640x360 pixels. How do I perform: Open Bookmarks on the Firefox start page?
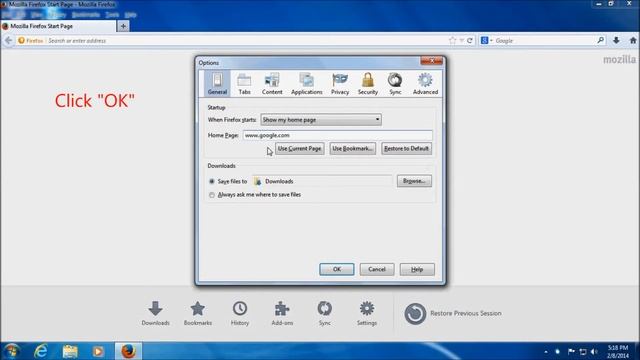(x=198, y=313)
